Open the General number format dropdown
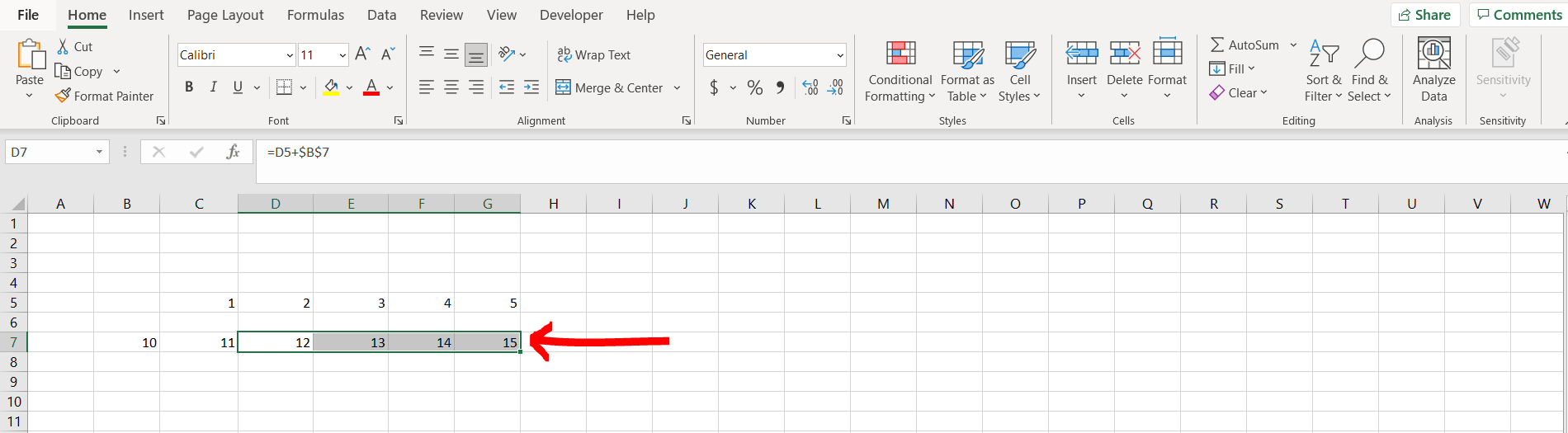 [840, 55]
